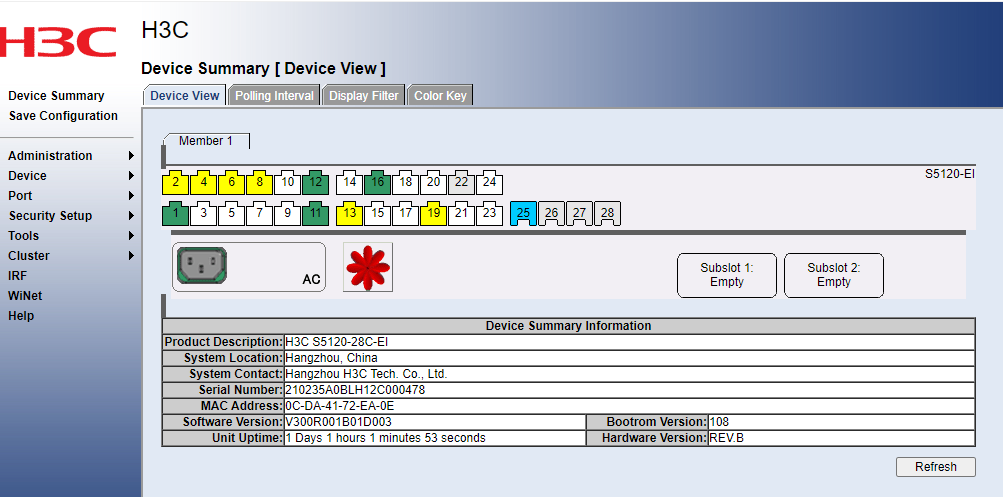Viewport: 1003px width, 497px height.
Task: Select Subslot 2 Empty box
Action: tap(833, 275)
